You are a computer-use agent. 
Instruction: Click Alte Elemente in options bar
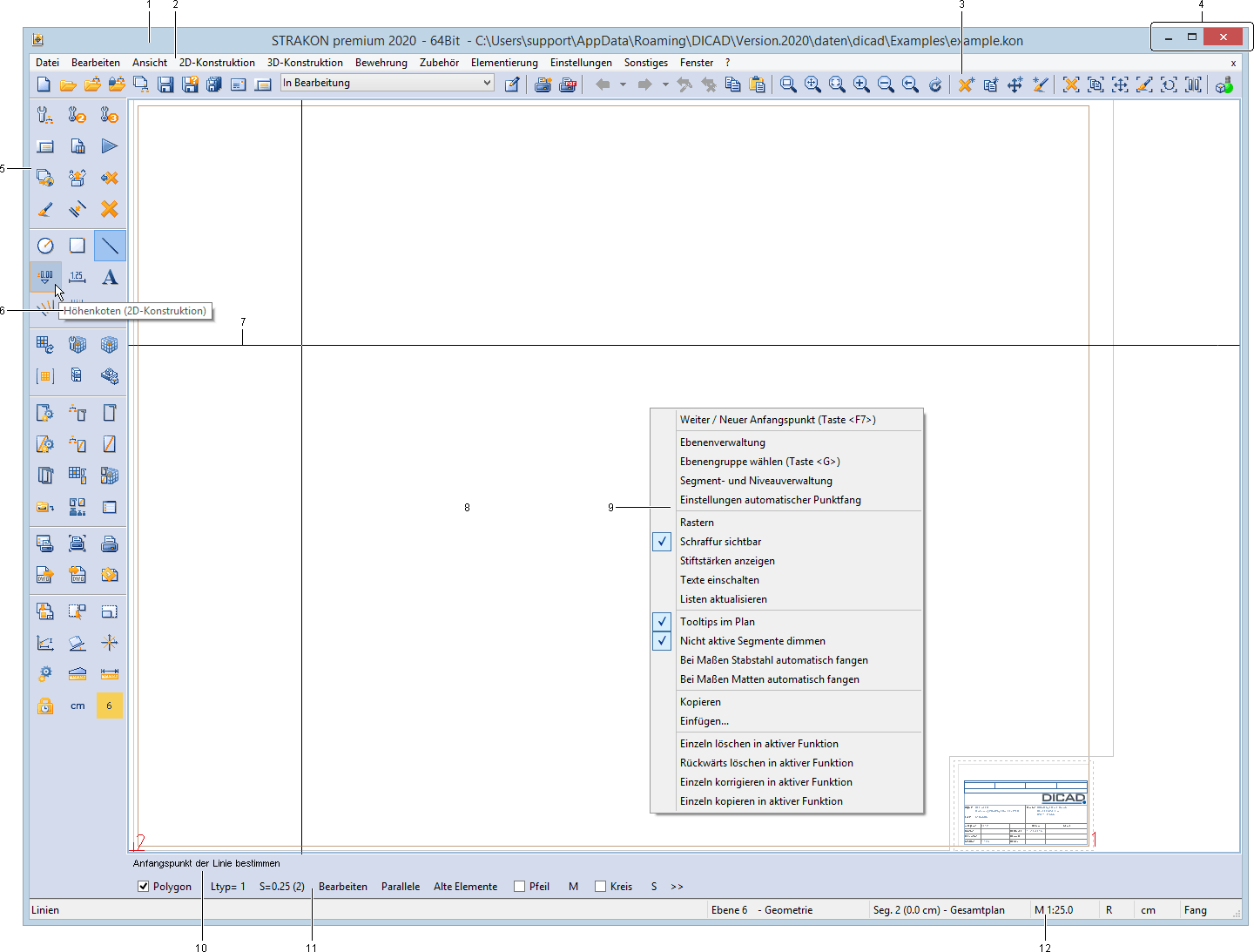[x=466, y=887]
